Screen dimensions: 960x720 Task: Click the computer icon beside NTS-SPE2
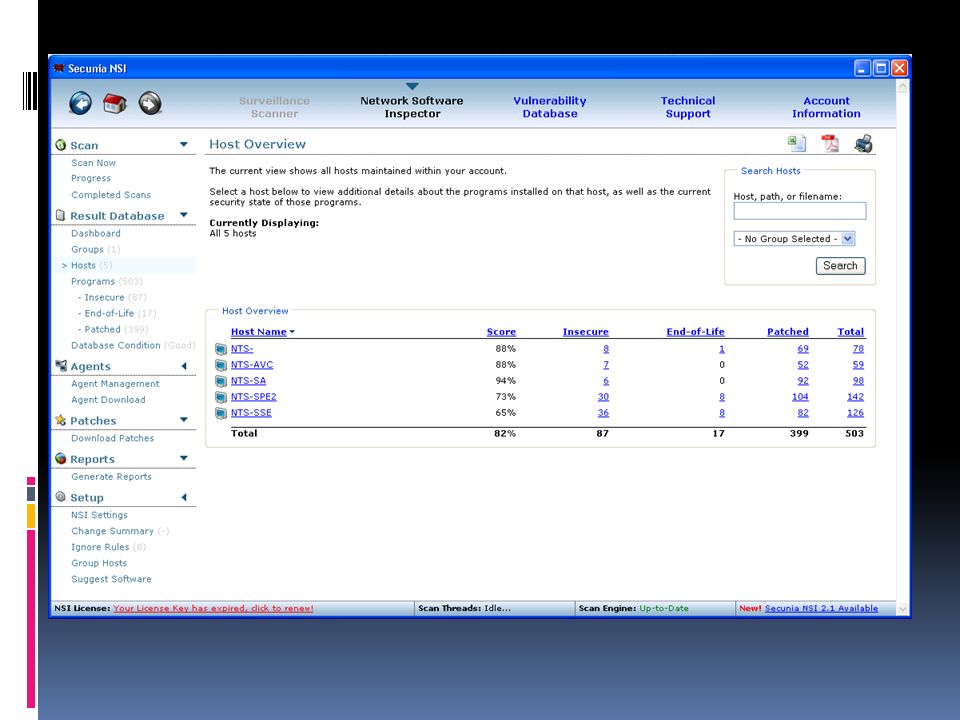click(221, 397)
